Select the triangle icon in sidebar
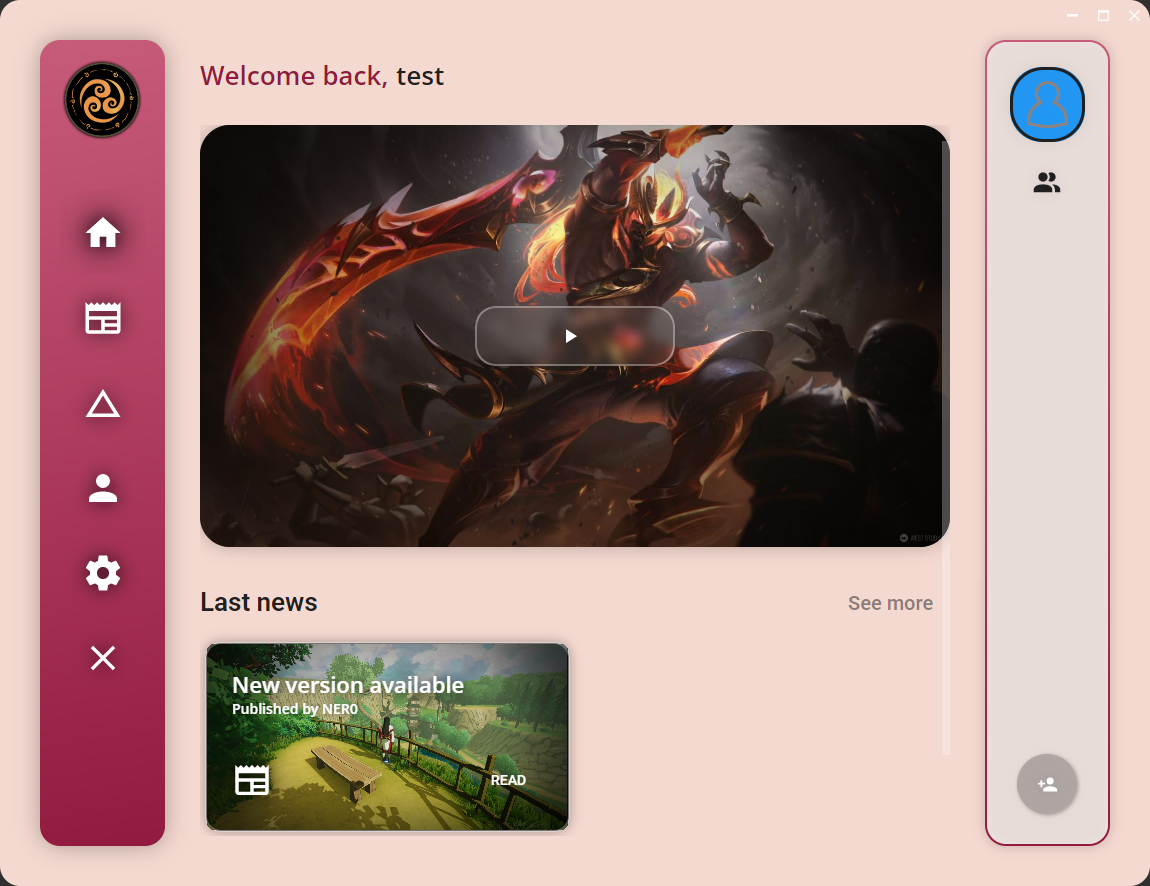Image resolution: width=1150 pixels, height=886 pixels. point(103,404)
